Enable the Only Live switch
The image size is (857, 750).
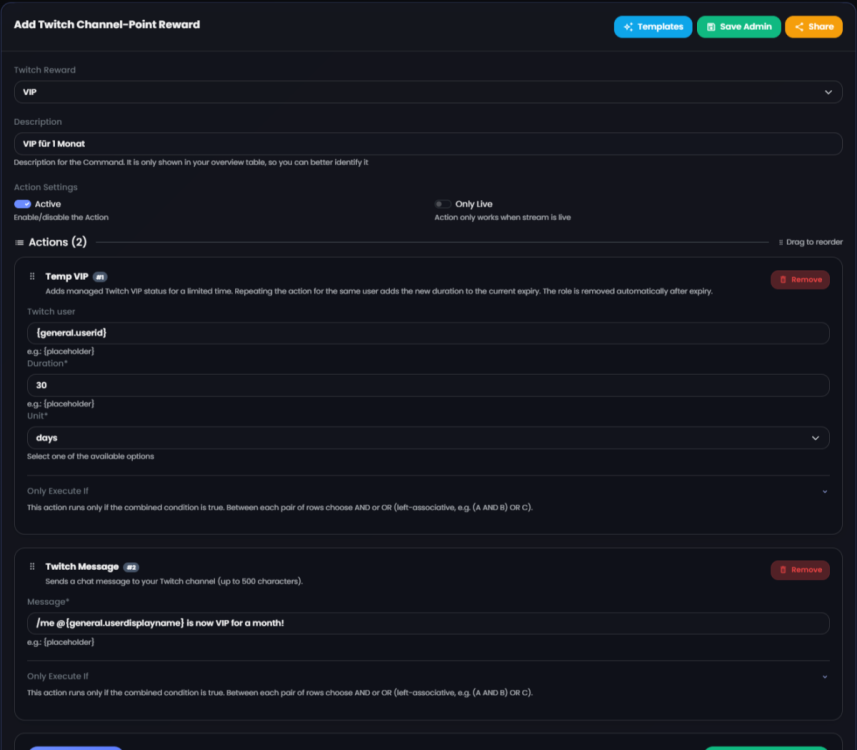tap(443, 204)
